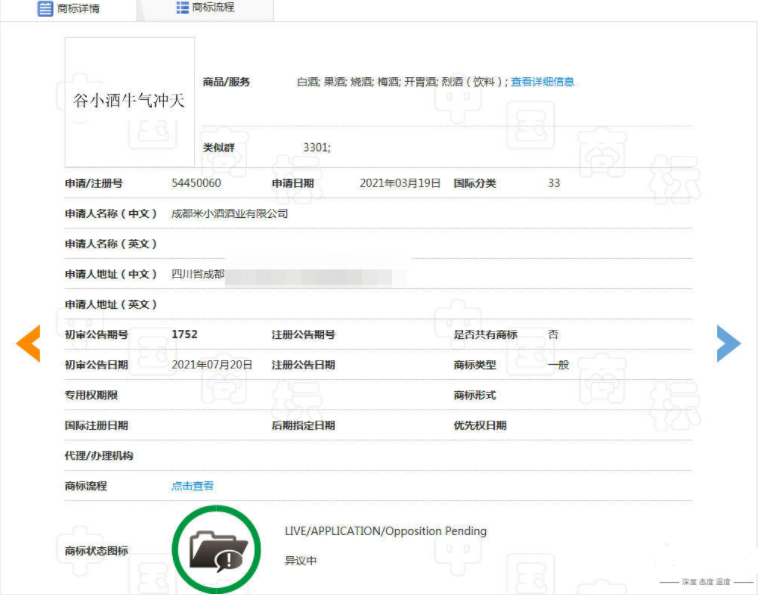Click the international class value 33

point(554,183)
